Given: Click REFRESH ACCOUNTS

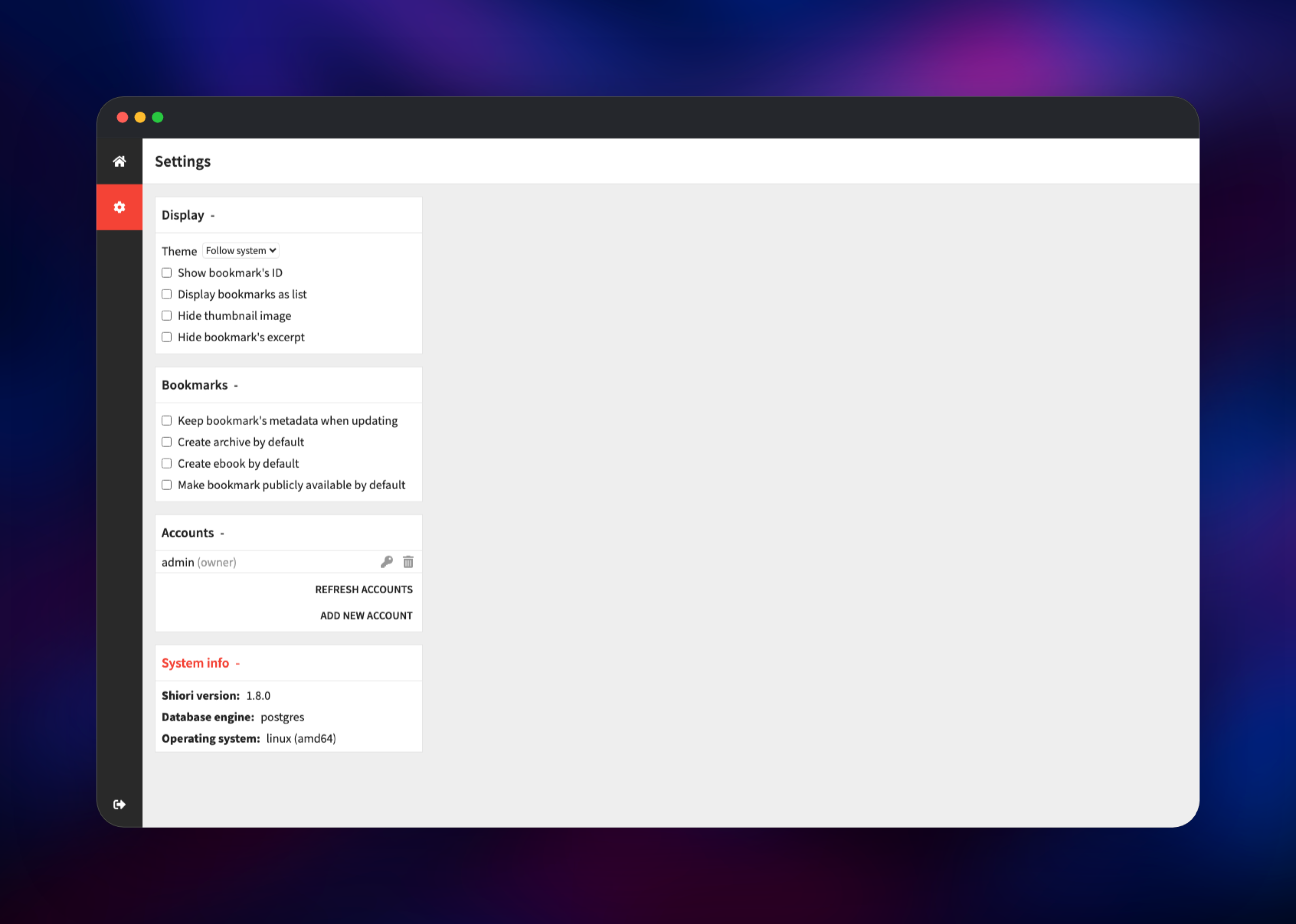Looking at the screenshot, I should tap(364, 590).
